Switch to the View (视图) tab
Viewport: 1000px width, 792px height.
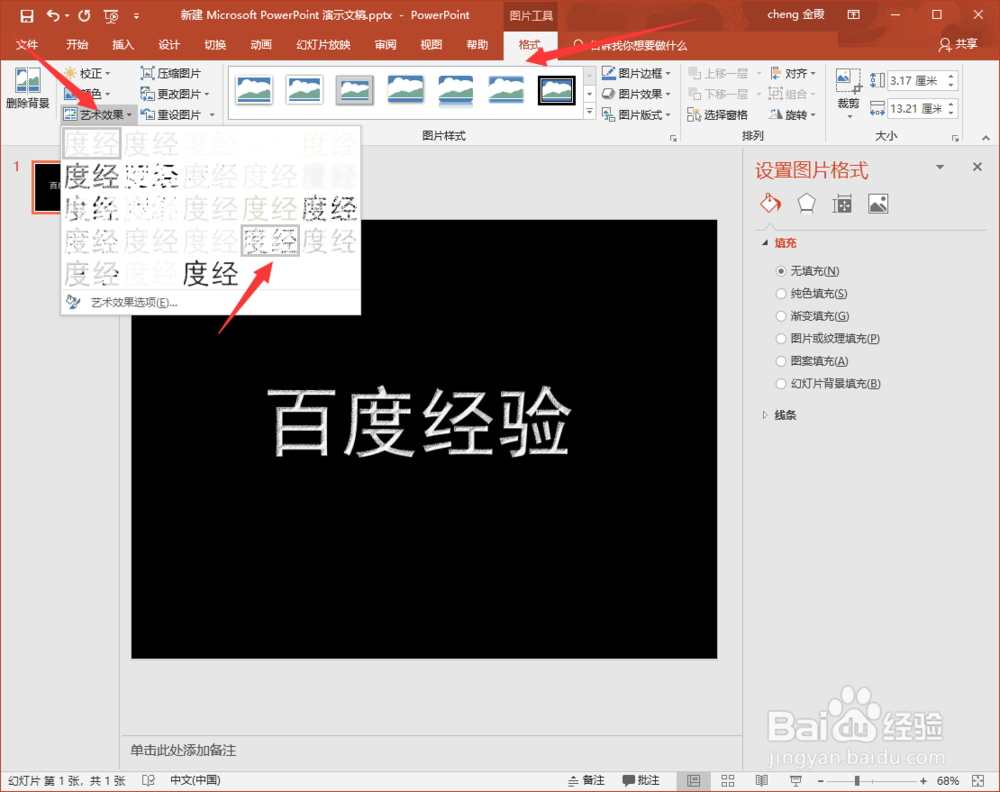pos(431,45)
